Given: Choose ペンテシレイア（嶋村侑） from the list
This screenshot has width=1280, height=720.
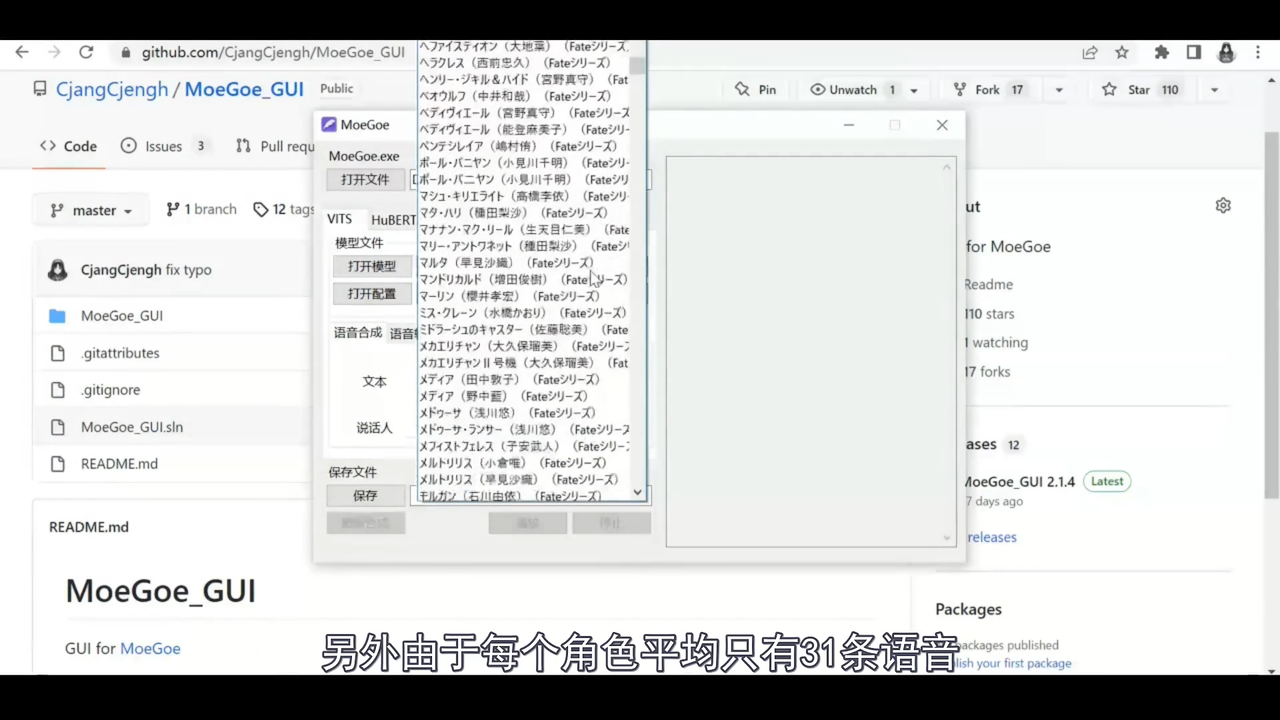Looking at the screenshot, I should point(524,146).
